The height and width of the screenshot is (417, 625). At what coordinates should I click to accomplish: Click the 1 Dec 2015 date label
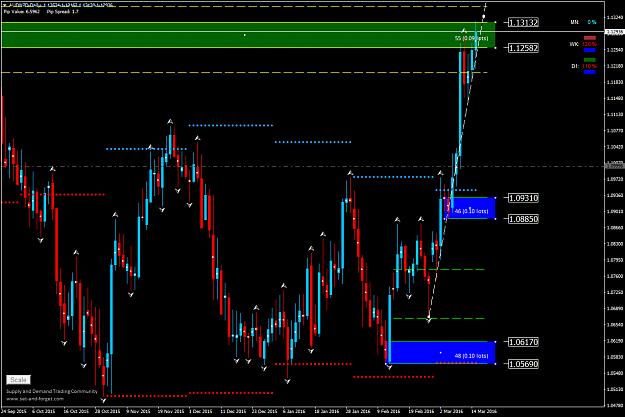click(200, 411)
